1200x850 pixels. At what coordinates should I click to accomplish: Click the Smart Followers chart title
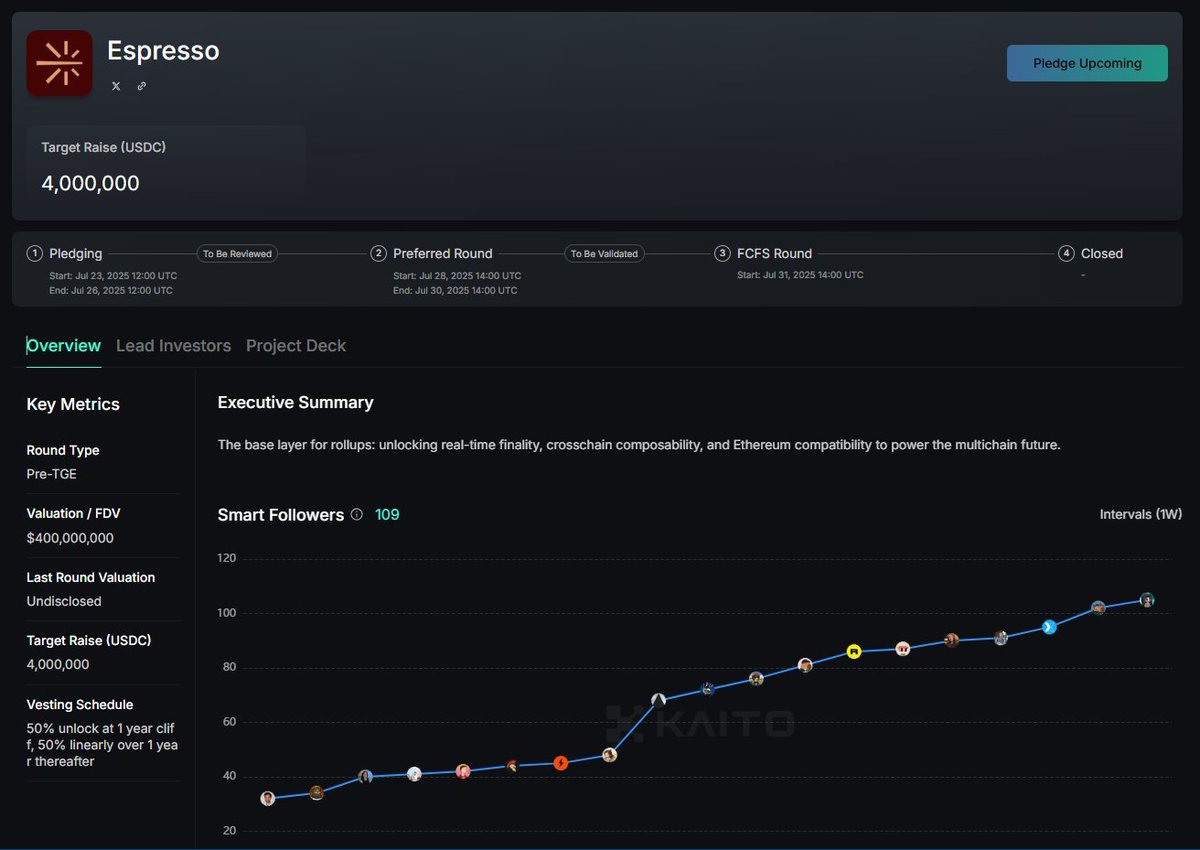(281, 515)
